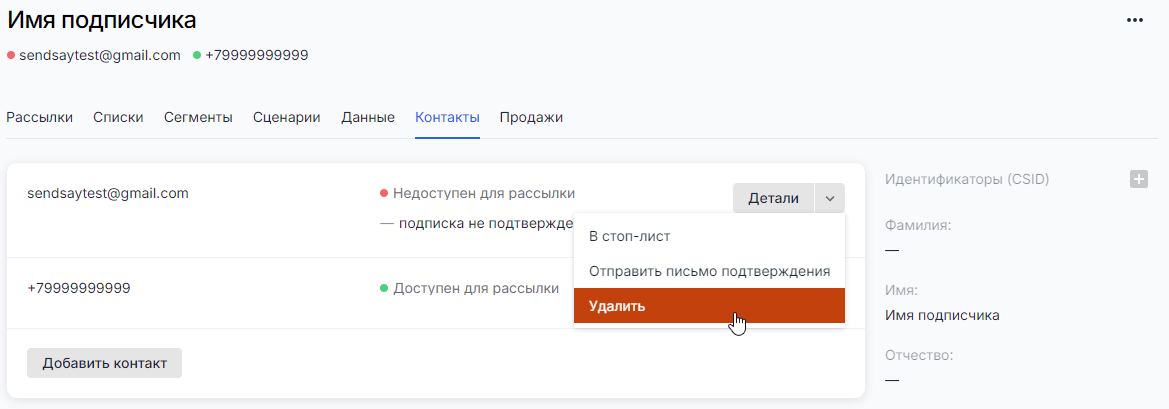Select the Контакты tab

[x=447, y=117]
